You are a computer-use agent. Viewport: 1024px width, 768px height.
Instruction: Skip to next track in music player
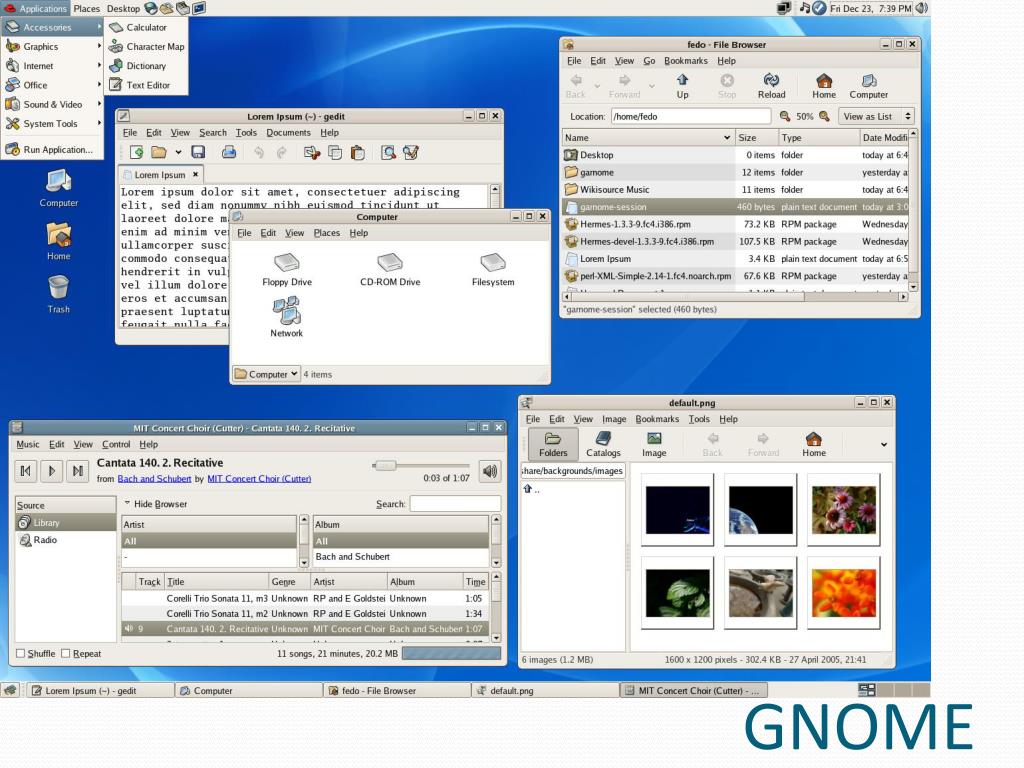click(x=78, y=471)
